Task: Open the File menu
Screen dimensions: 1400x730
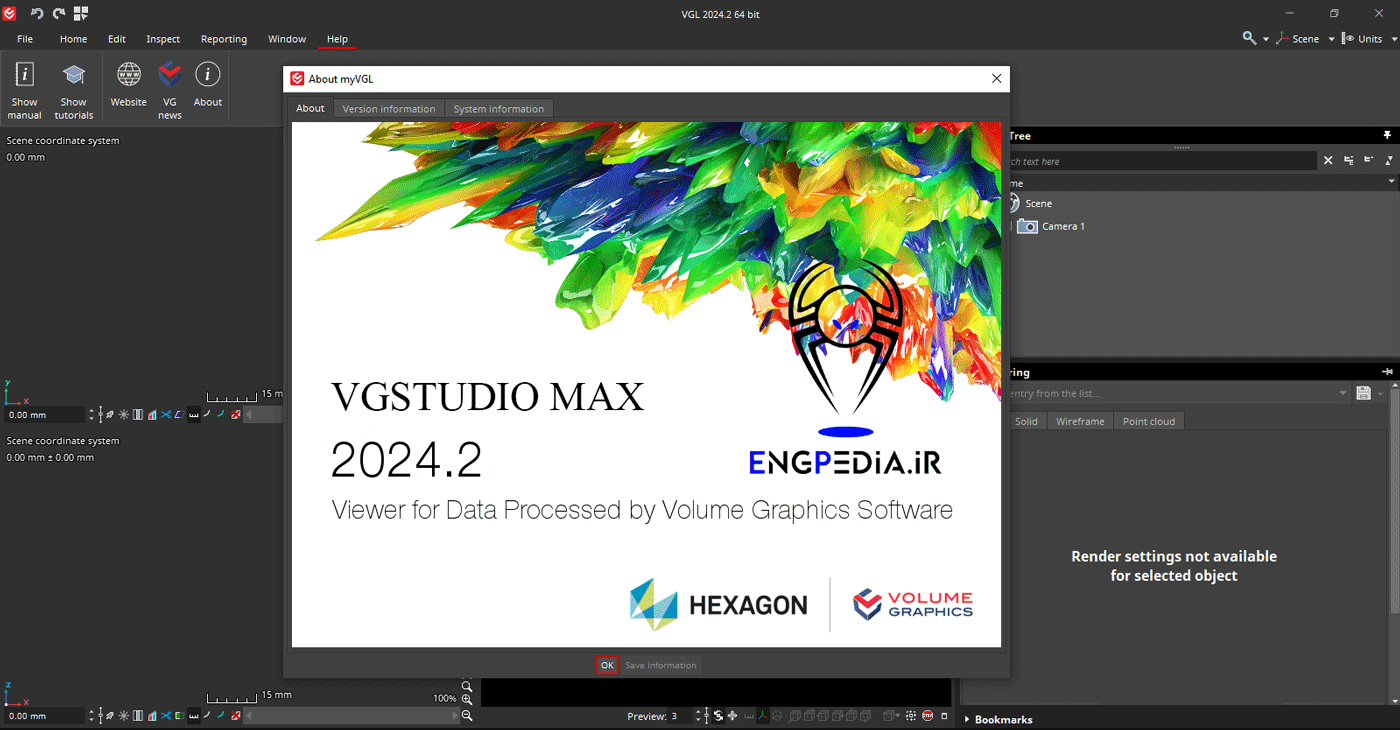Action: (x=25, y=39)
